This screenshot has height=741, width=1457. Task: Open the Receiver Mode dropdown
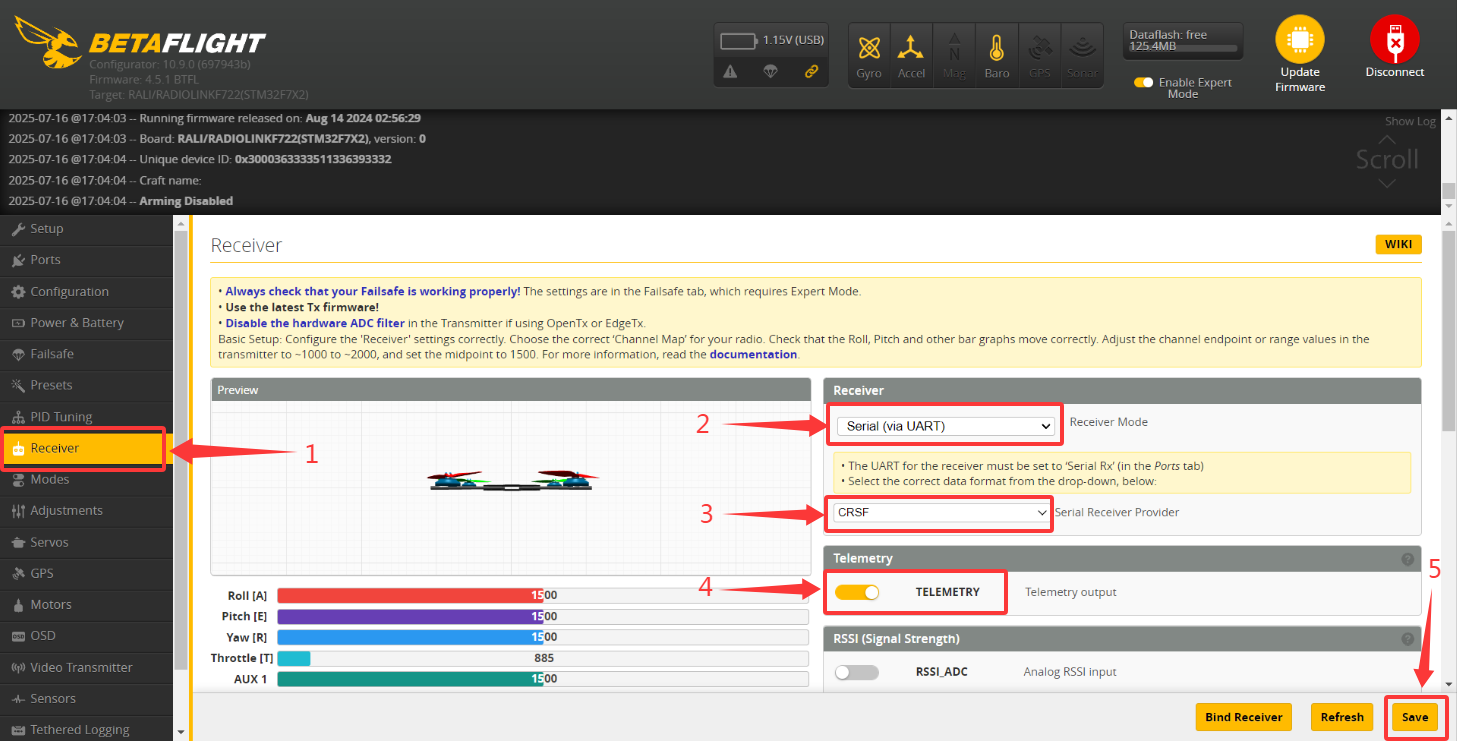(945, 426)
